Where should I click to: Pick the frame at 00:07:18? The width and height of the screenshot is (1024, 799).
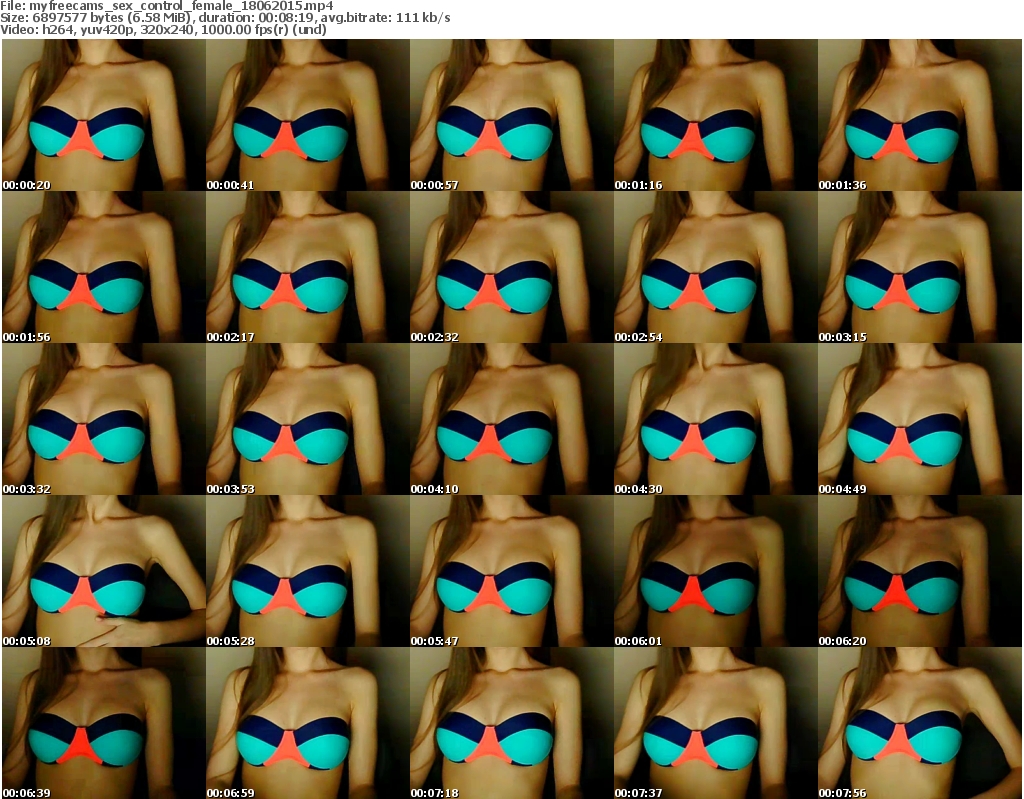coord(511,723)
